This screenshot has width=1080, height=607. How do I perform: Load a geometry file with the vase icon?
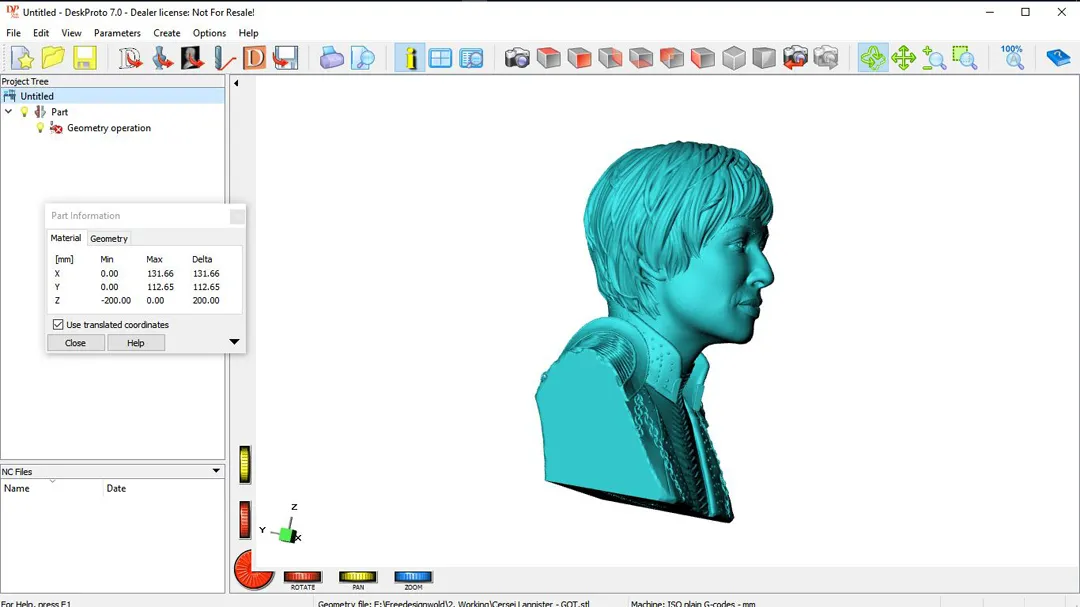click(x=162, y=58)
